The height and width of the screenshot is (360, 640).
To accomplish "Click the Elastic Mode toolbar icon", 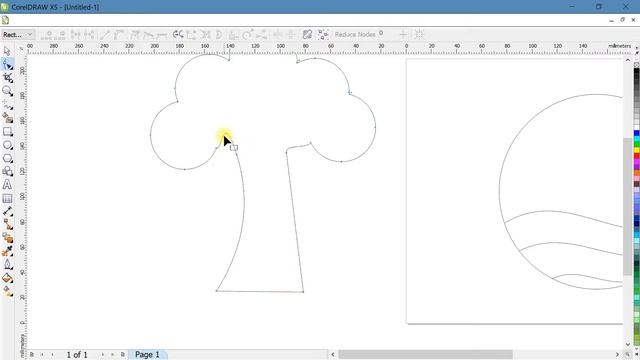I will click(307, 35).
